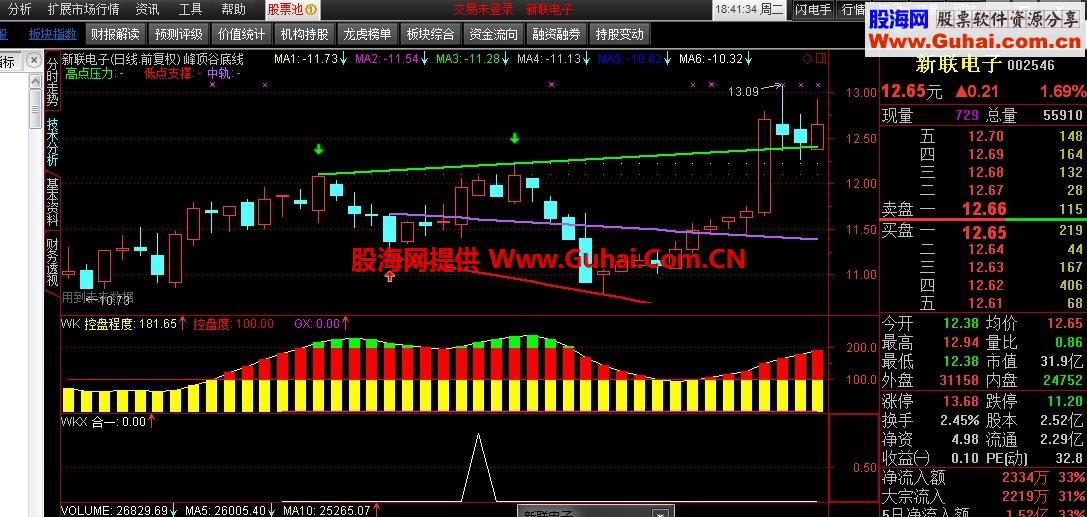This screenshot has height=517, width=1087.
Task: Select the red up-arrow valley marker
Action: (390, 277)
